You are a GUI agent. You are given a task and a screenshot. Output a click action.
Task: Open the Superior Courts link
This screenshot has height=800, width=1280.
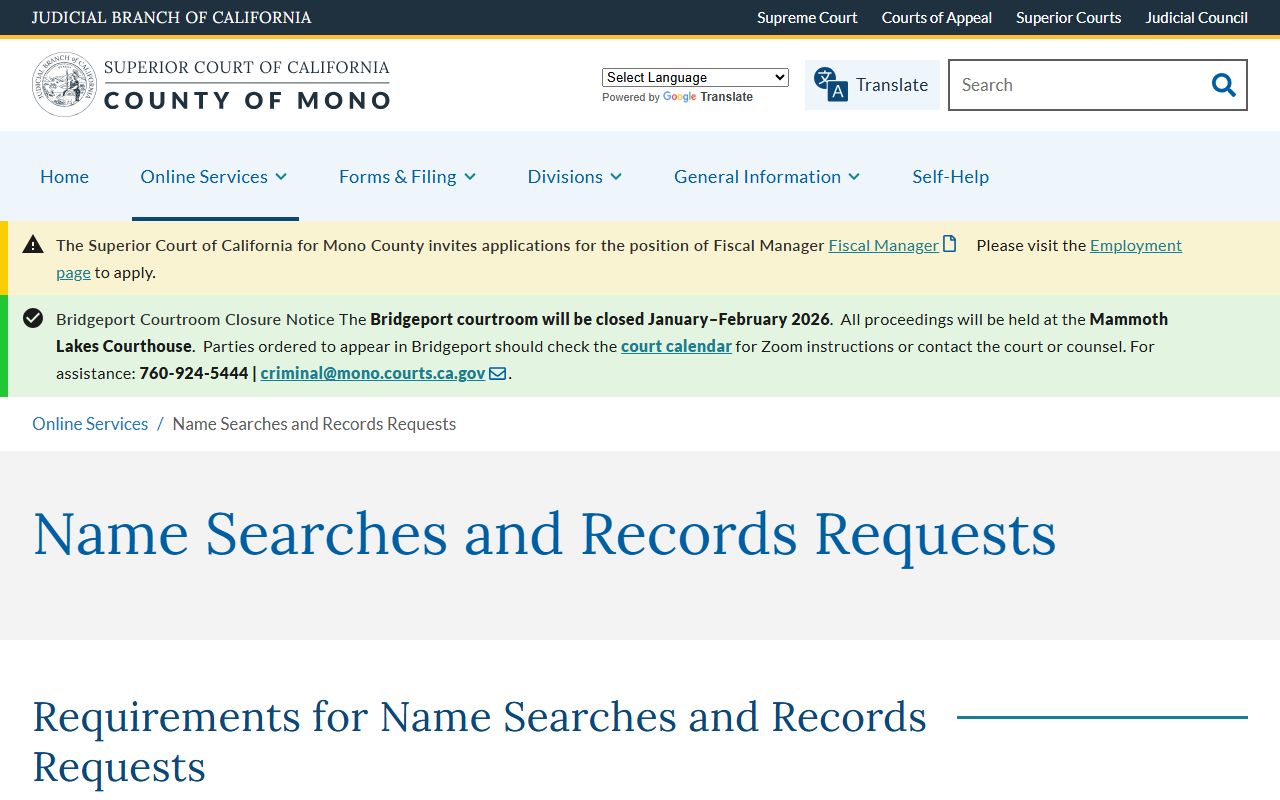(1068, 17)
